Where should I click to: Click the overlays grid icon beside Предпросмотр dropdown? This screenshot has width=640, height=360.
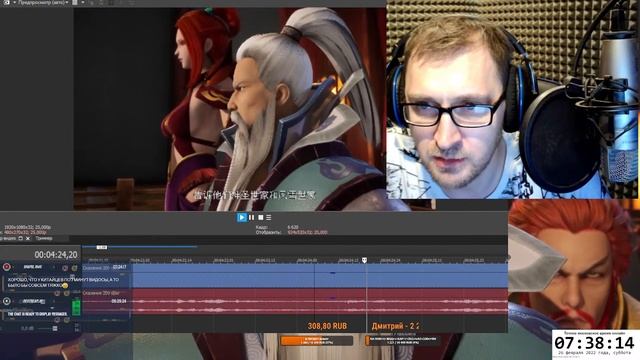[75, 2]
